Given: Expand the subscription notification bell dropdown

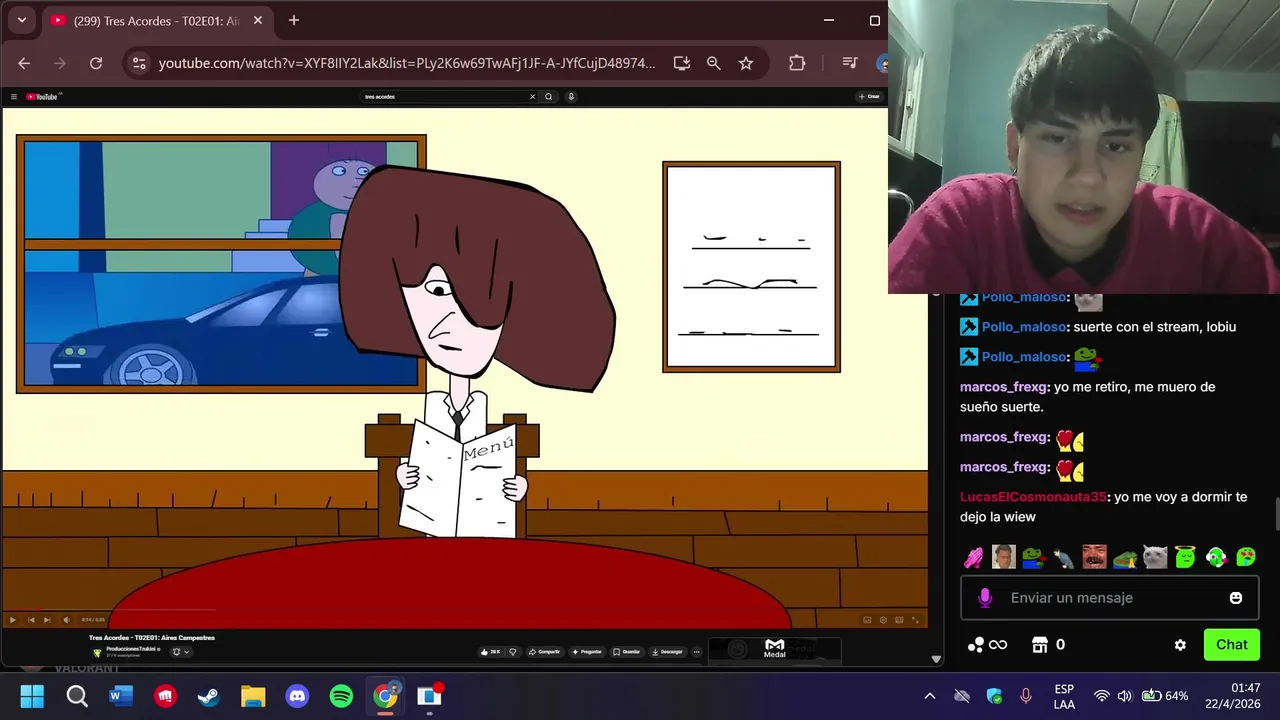Looking at the screenshot, I should coord(180,652).
